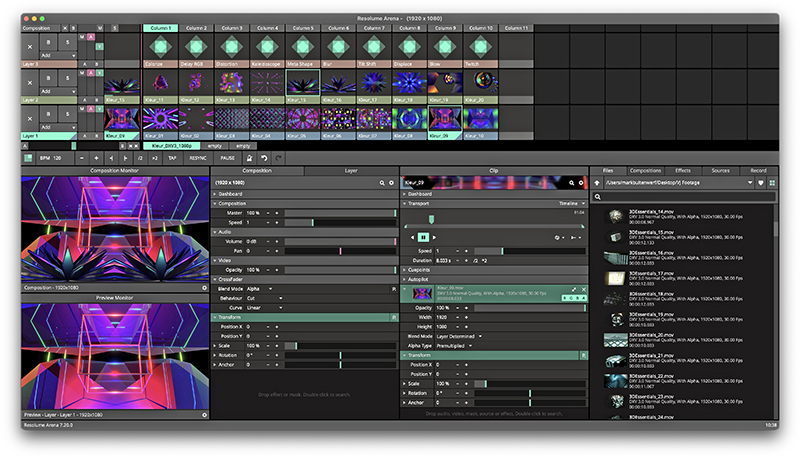Open the Timeline dropdown in Transport

pos(569,203)
